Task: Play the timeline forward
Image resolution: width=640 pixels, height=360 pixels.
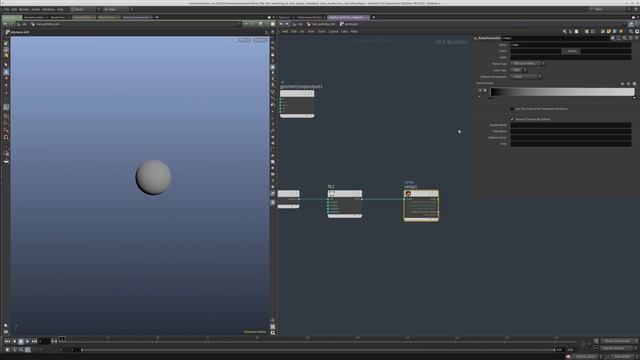Action: click(x=27, y=341)
